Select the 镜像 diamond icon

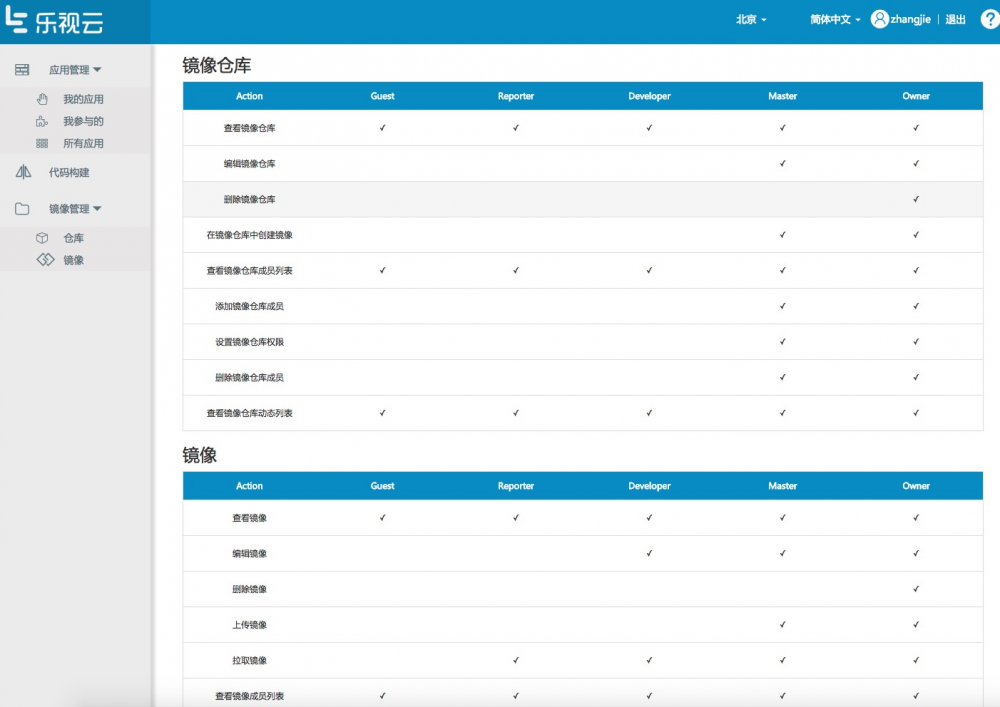pyautogui.click(x=43, y=258)
